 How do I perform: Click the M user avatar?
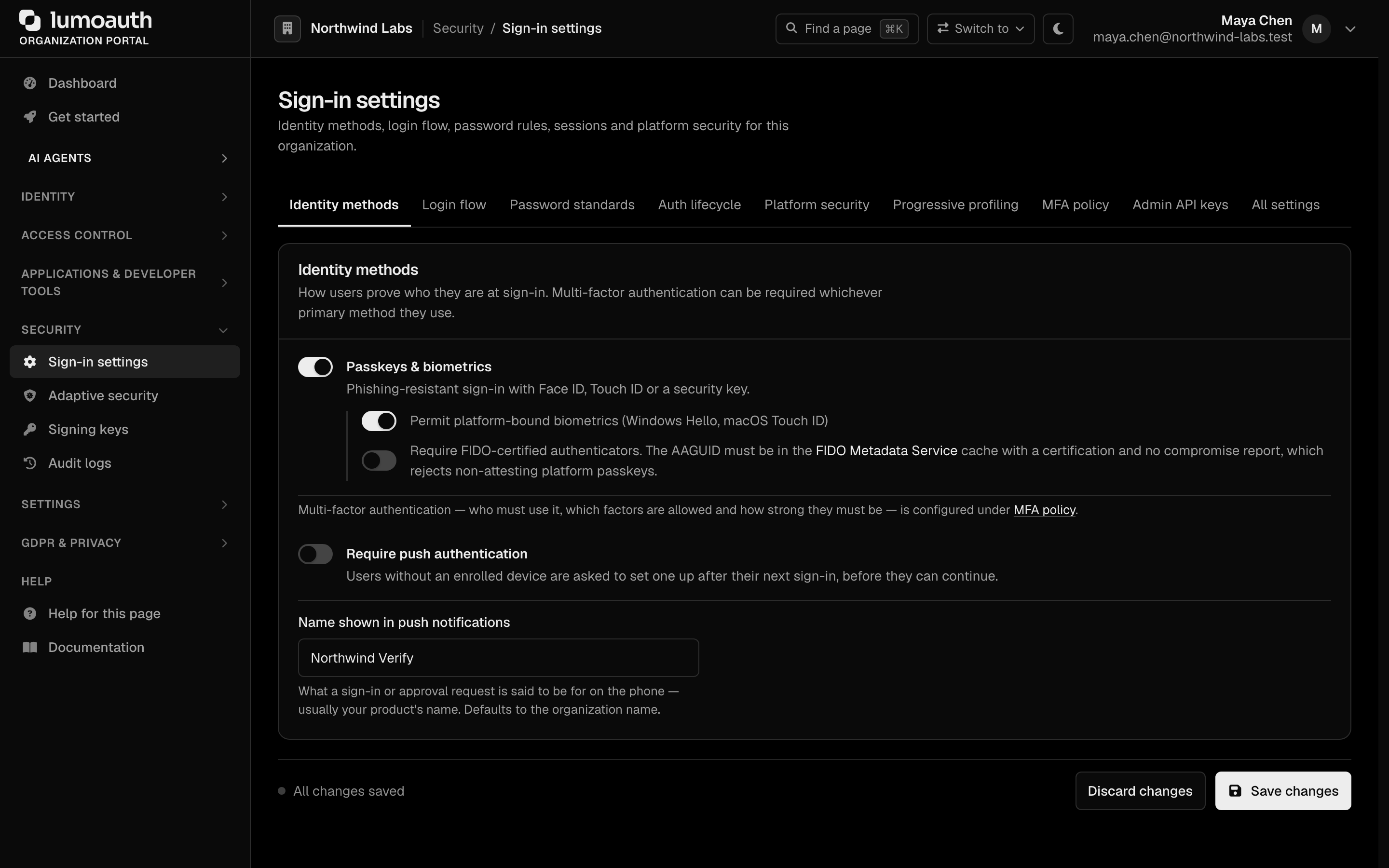coord(1317,29)
